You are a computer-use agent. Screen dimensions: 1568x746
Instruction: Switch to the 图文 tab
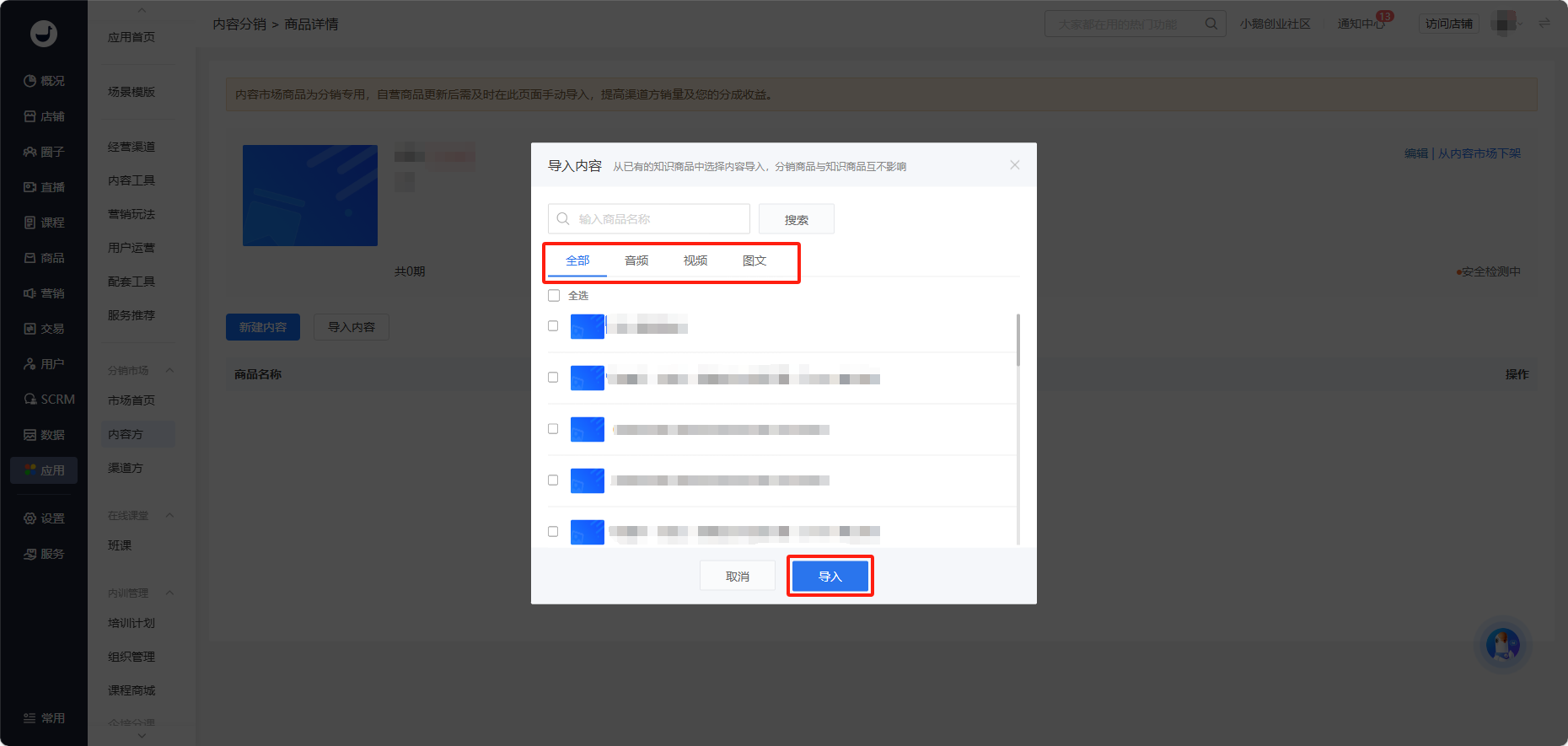(754, 261)
